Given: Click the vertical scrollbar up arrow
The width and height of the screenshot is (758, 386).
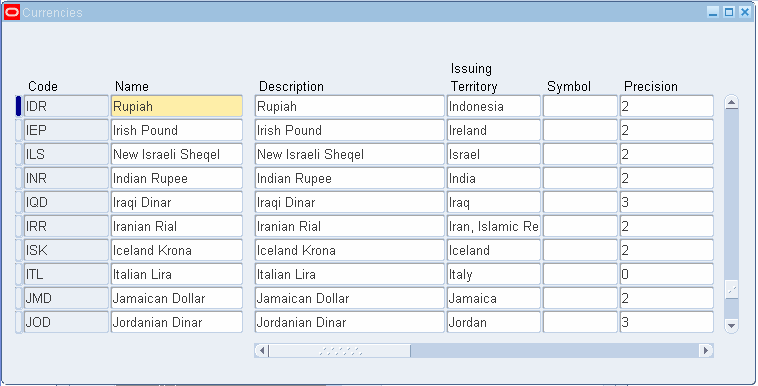Looking at the screenshot, I should point(731,103).
